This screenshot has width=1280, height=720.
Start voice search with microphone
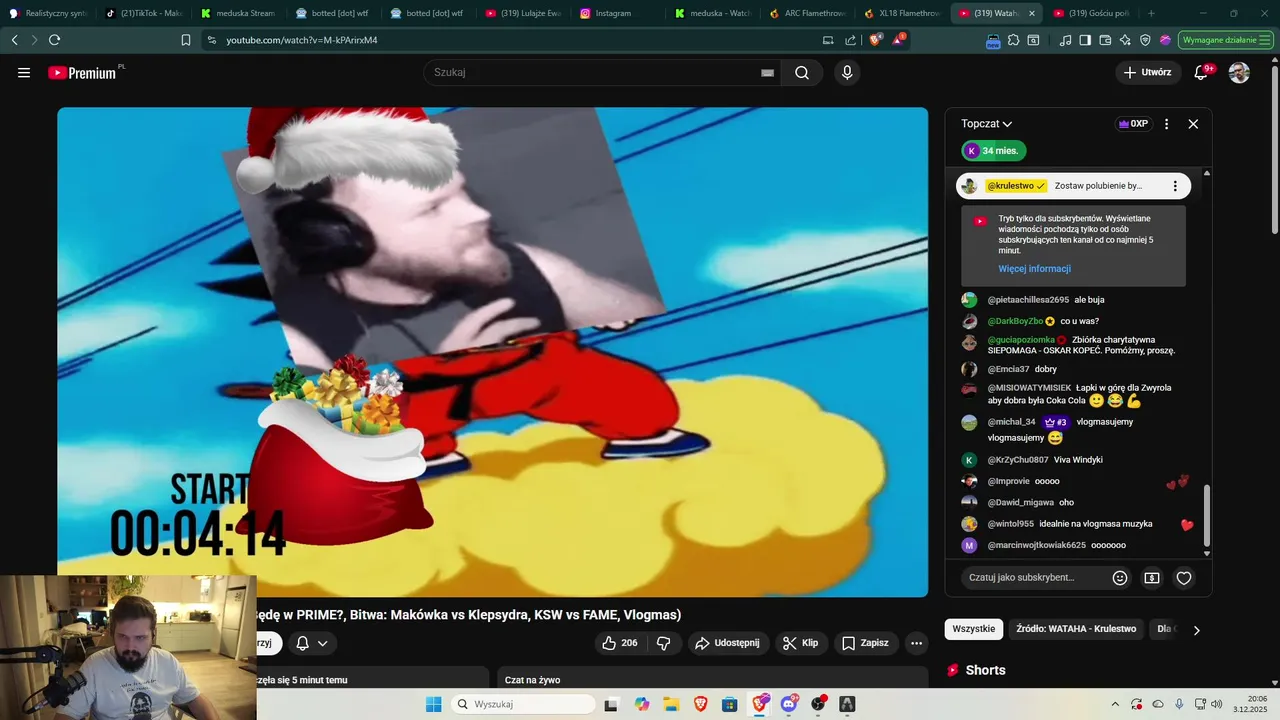pyautogui.click(x=847, y=73)
